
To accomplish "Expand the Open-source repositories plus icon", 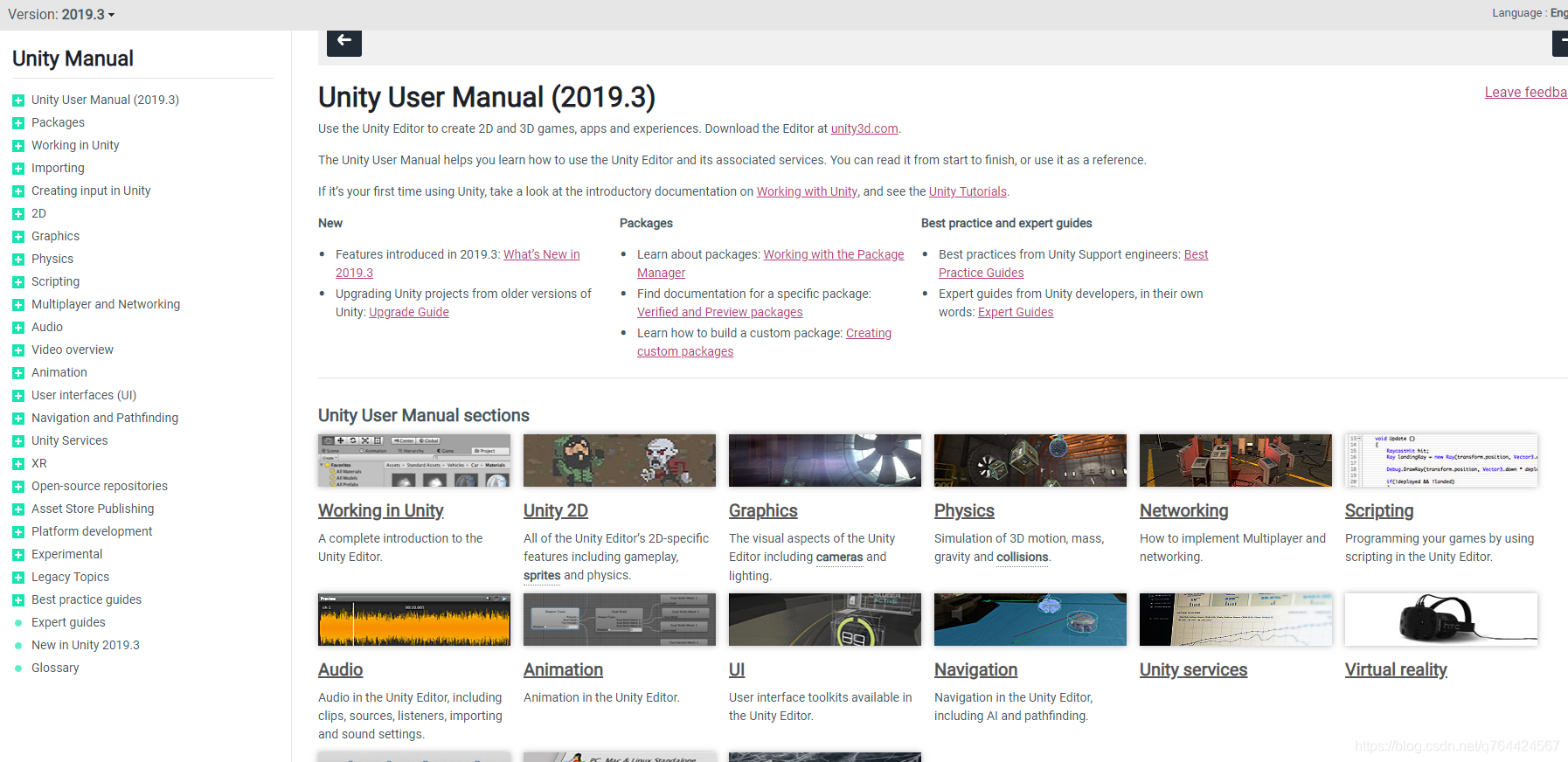I will point(18,487).
